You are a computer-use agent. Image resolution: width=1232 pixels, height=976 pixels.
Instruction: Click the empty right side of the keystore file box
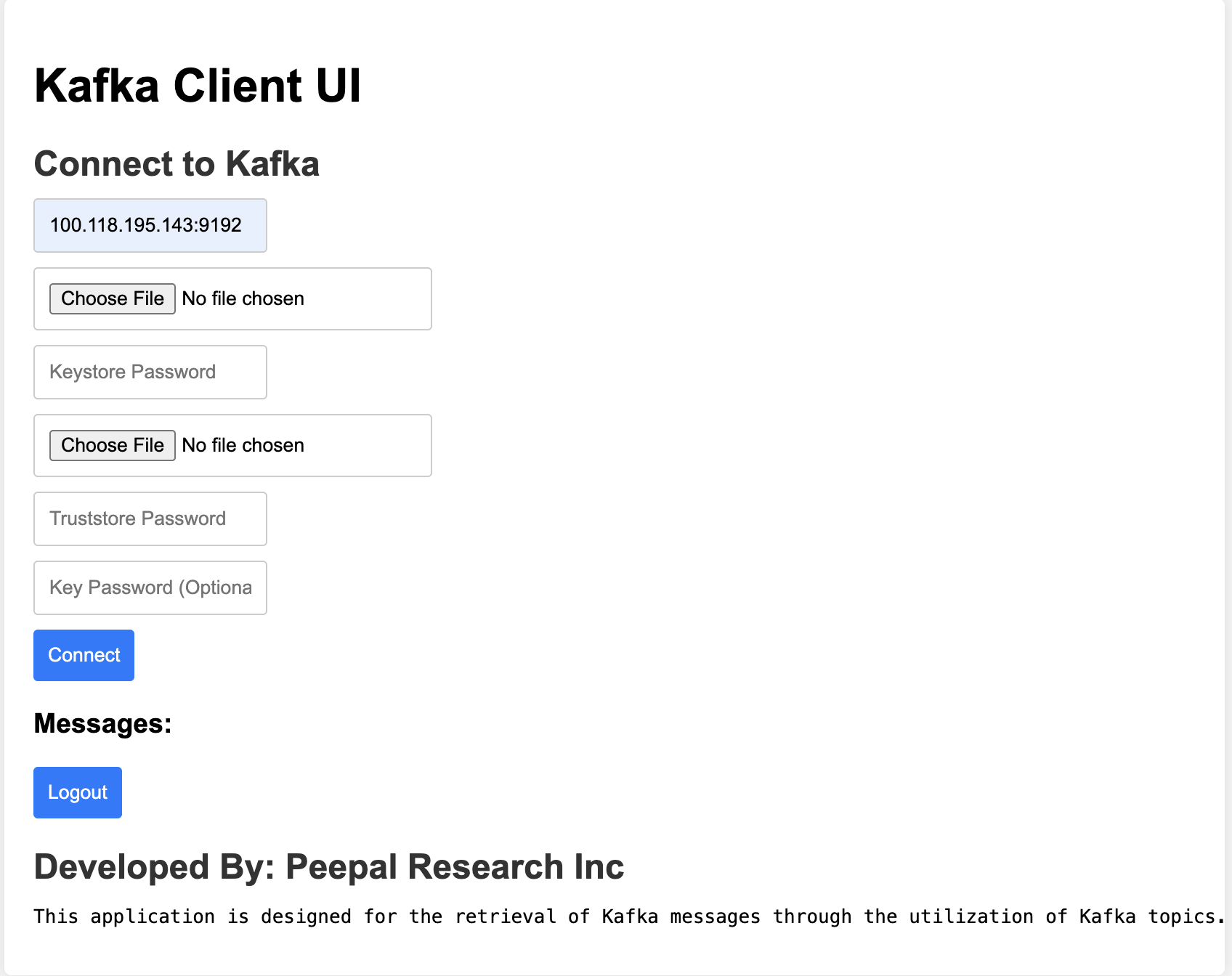pyautogui.click(x=378, y=298)
